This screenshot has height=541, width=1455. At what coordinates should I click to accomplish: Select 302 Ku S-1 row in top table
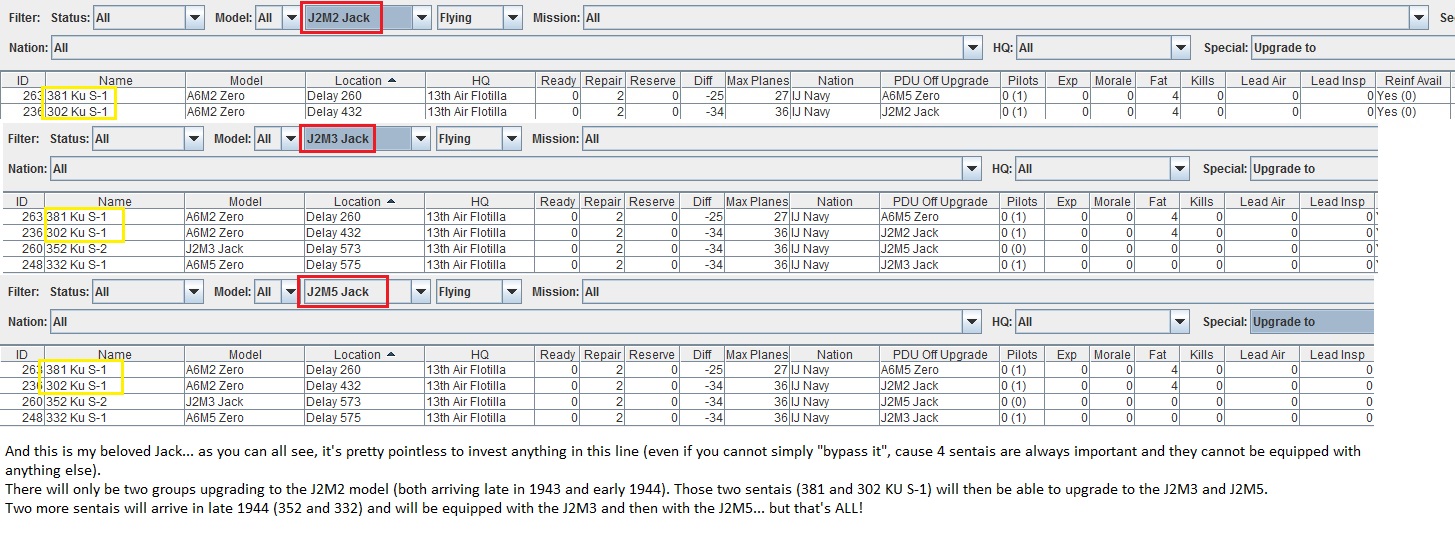[x=727, y=112]
